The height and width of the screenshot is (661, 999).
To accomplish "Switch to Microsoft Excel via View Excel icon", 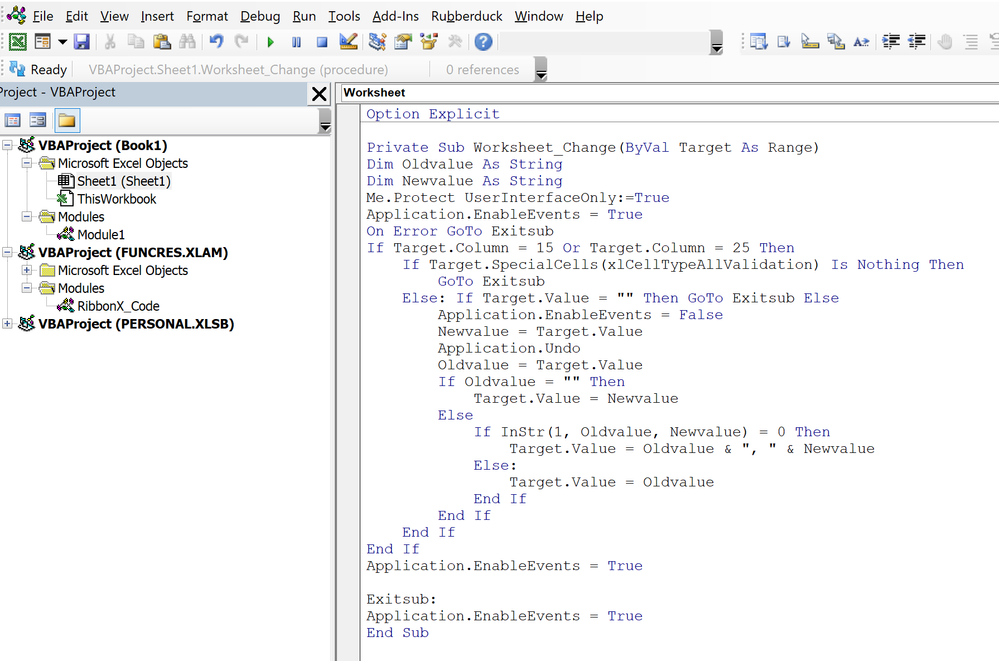I will tap(20, 41).
